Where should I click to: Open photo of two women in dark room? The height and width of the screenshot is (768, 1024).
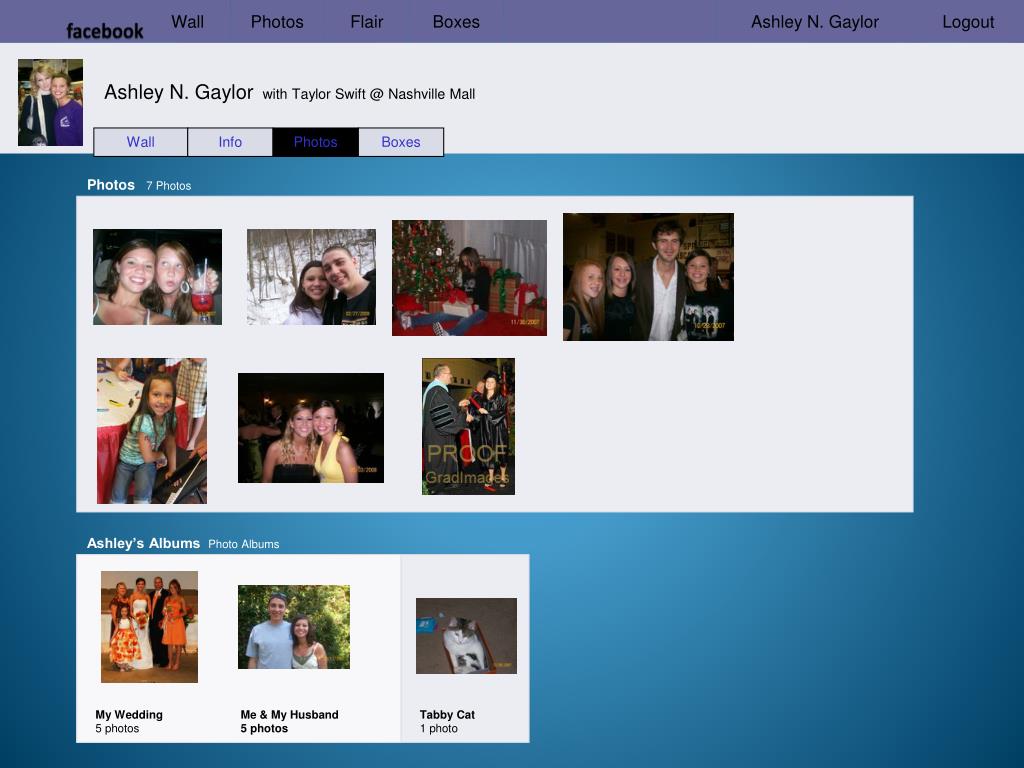tap(311, 428)
